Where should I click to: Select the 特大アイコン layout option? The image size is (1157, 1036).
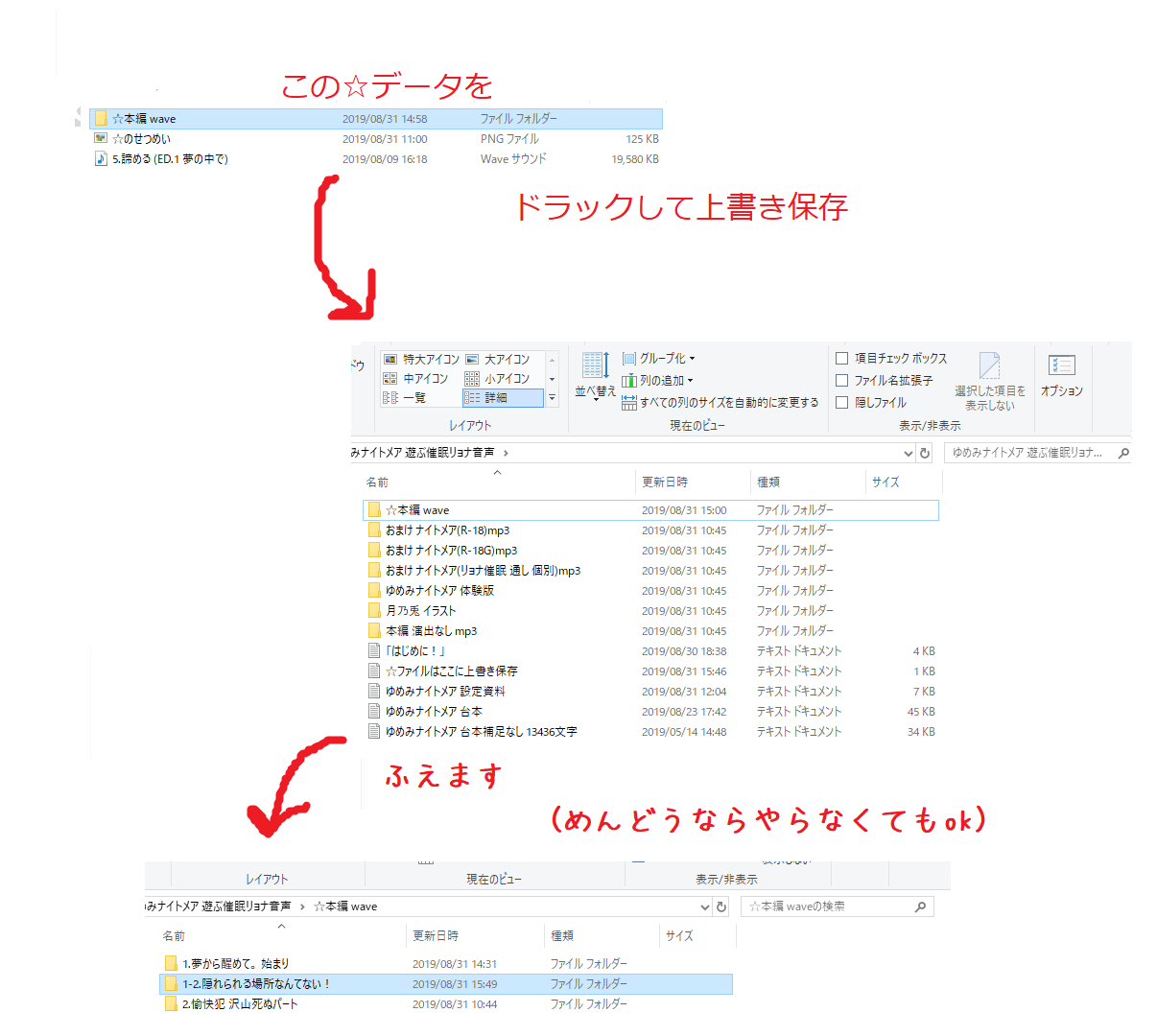(422, 359)
